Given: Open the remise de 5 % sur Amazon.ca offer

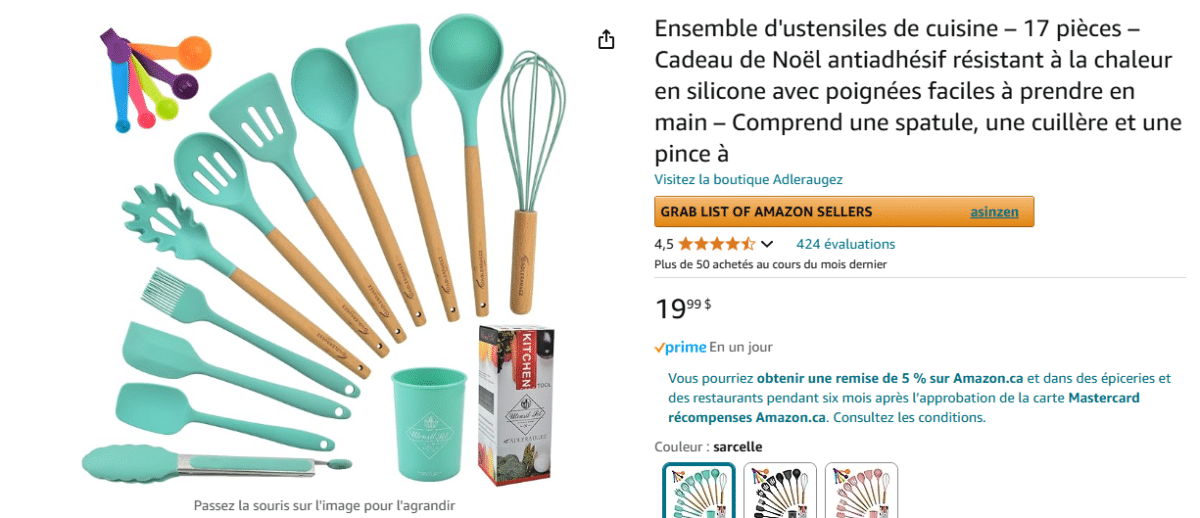Looking at the screenshot, I should click(891, 378).
